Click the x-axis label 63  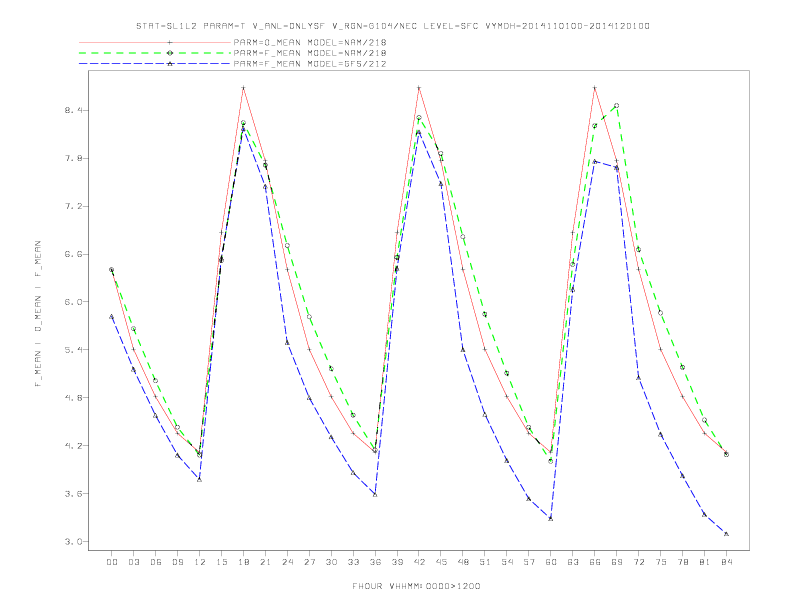(573, 562)
